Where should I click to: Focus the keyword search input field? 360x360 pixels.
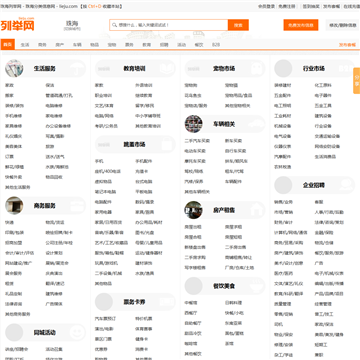[x=169, y=25]
